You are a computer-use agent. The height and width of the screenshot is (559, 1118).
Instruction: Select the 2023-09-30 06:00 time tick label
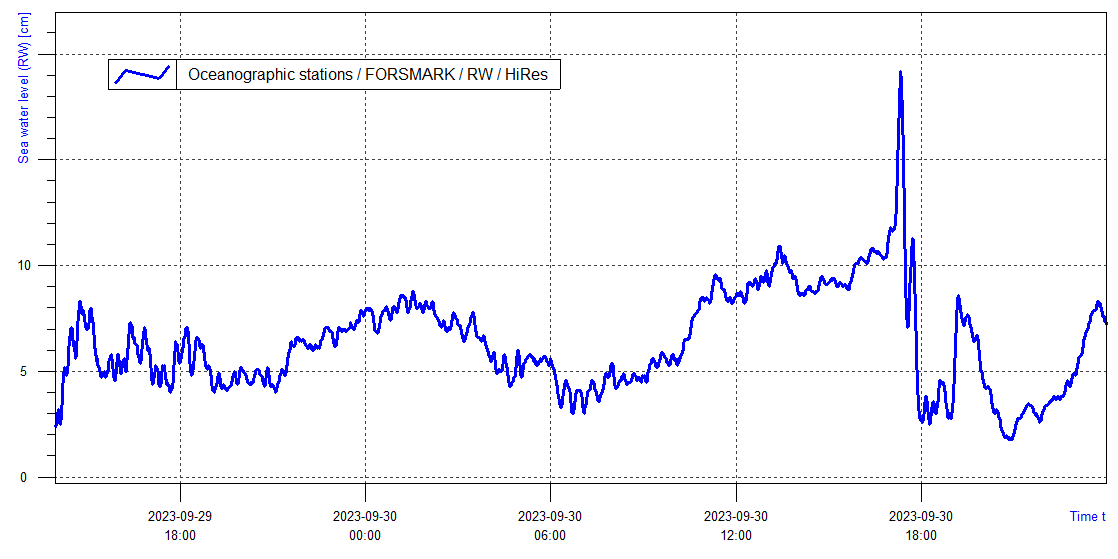[550, 526]
